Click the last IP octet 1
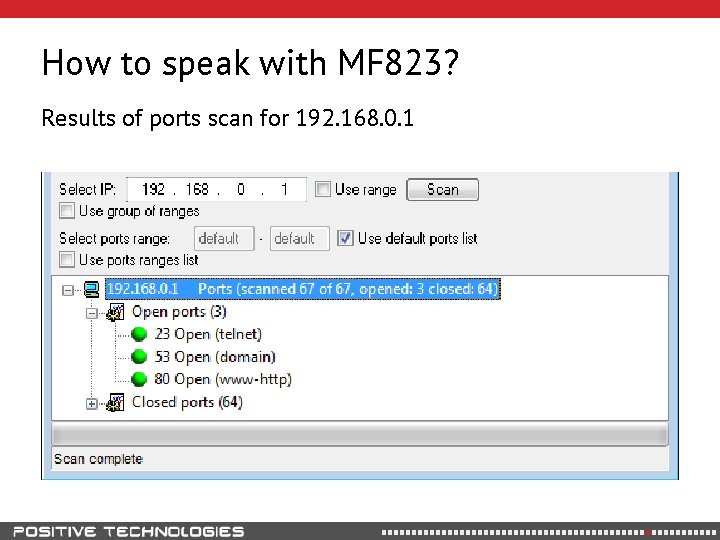Screen dimensions: 720x540 (284, 189)
